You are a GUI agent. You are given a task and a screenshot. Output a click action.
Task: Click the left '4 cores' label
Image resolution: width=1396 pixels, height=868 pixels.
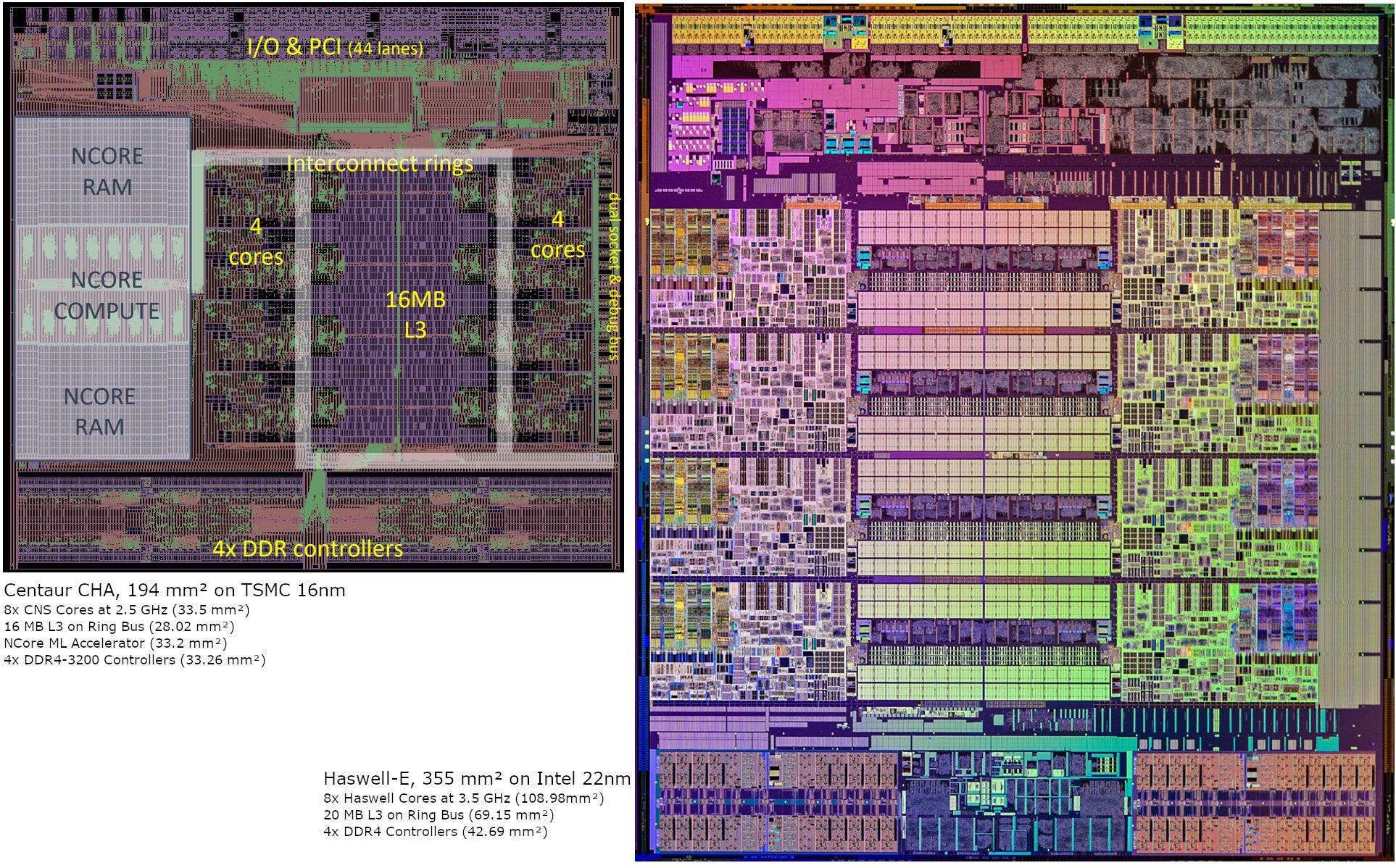[256, 242]
